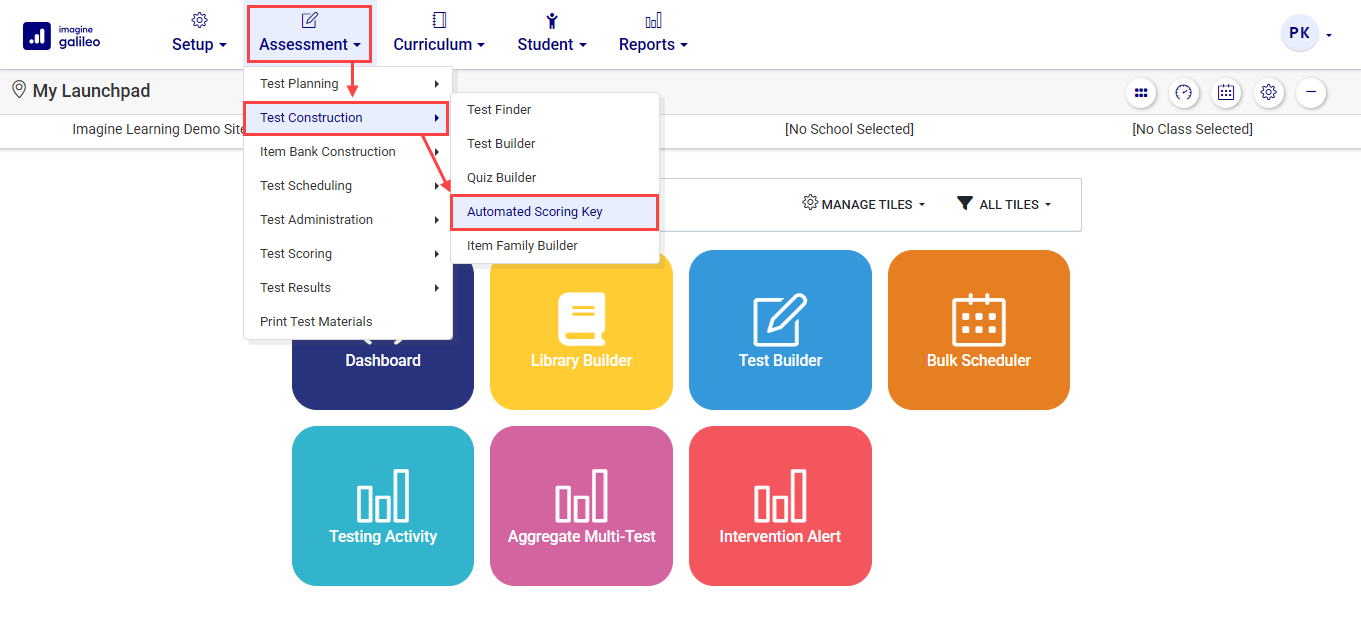The image size is (1361, 622).
Task: Collapse launchpad with the minus icon
Action: (1311, 93)
